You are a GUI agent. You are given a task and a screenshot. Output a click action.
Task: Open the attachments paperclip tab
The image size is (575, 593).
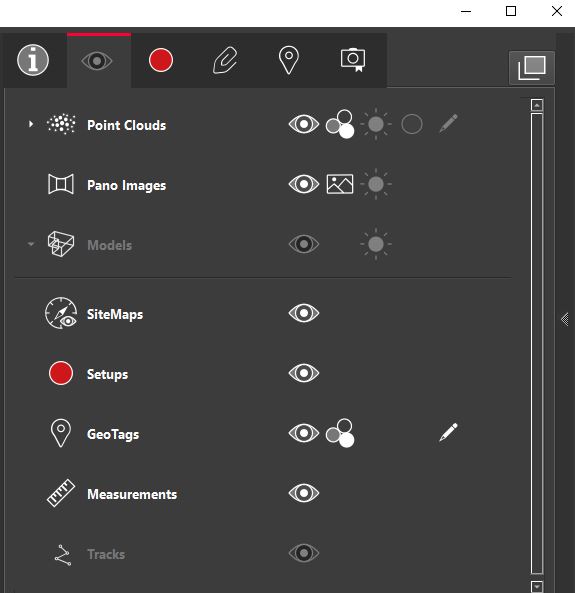pyautogui.click(x=225, y=60)
